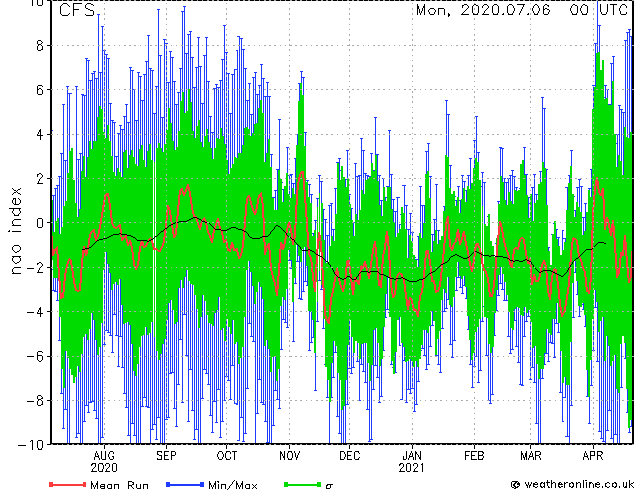Viewport: 634px width, 490px height.
Task: Click the SEP x-axis month label
Action: tap(166, 456)
